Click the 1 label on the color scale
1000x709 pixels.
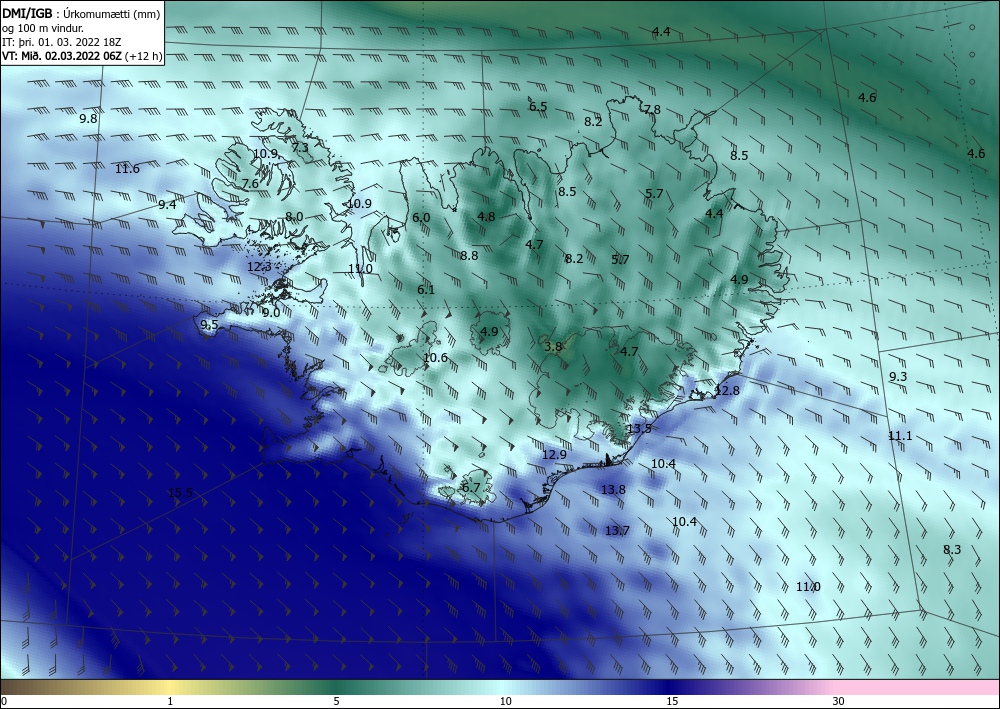[x=170, y=702]
